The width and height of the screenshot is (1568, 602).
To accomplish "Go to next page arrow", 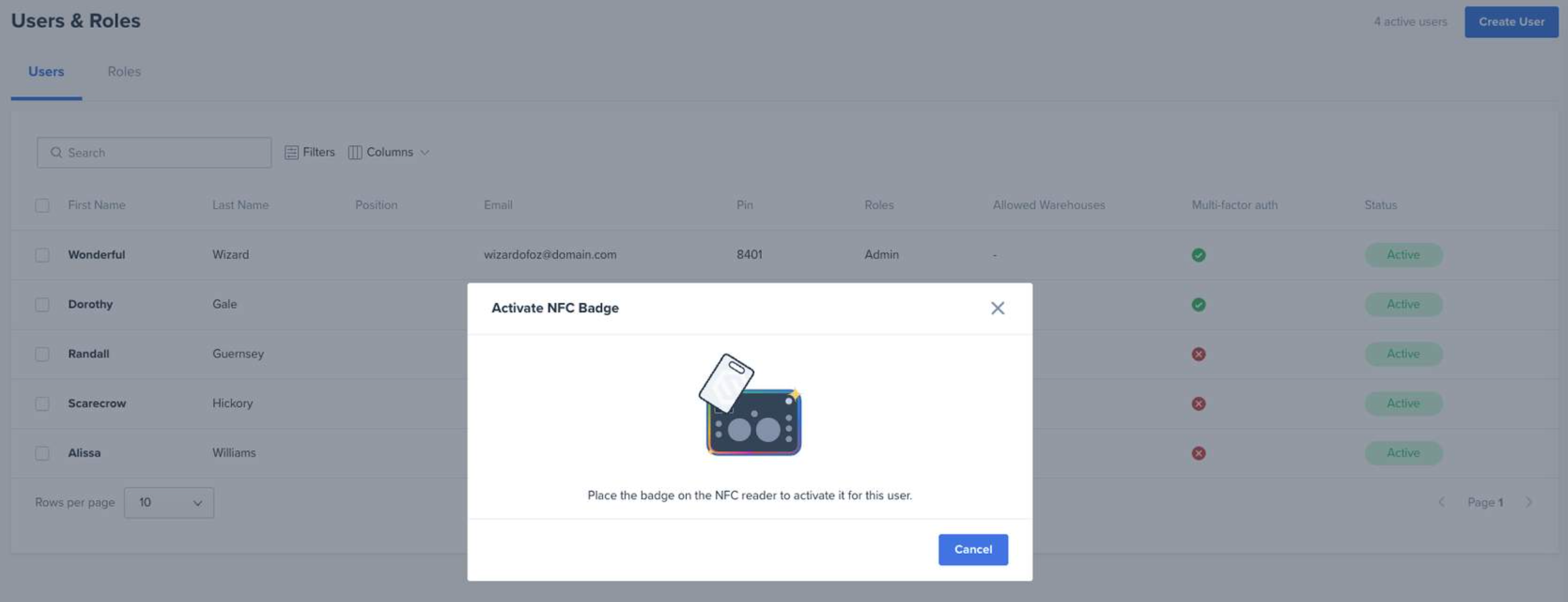I will tap(1528, 503).
